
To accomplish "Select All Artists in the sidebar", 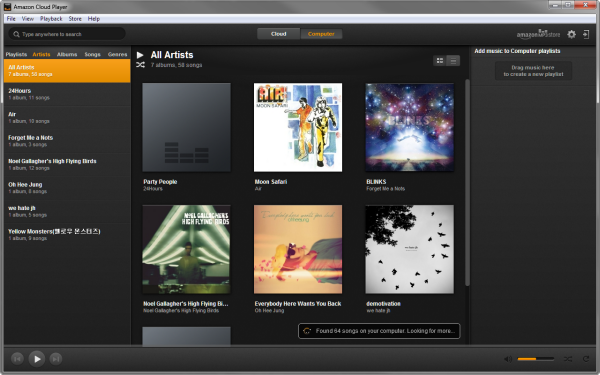I will pyautogui.click(x=67, y=71).
